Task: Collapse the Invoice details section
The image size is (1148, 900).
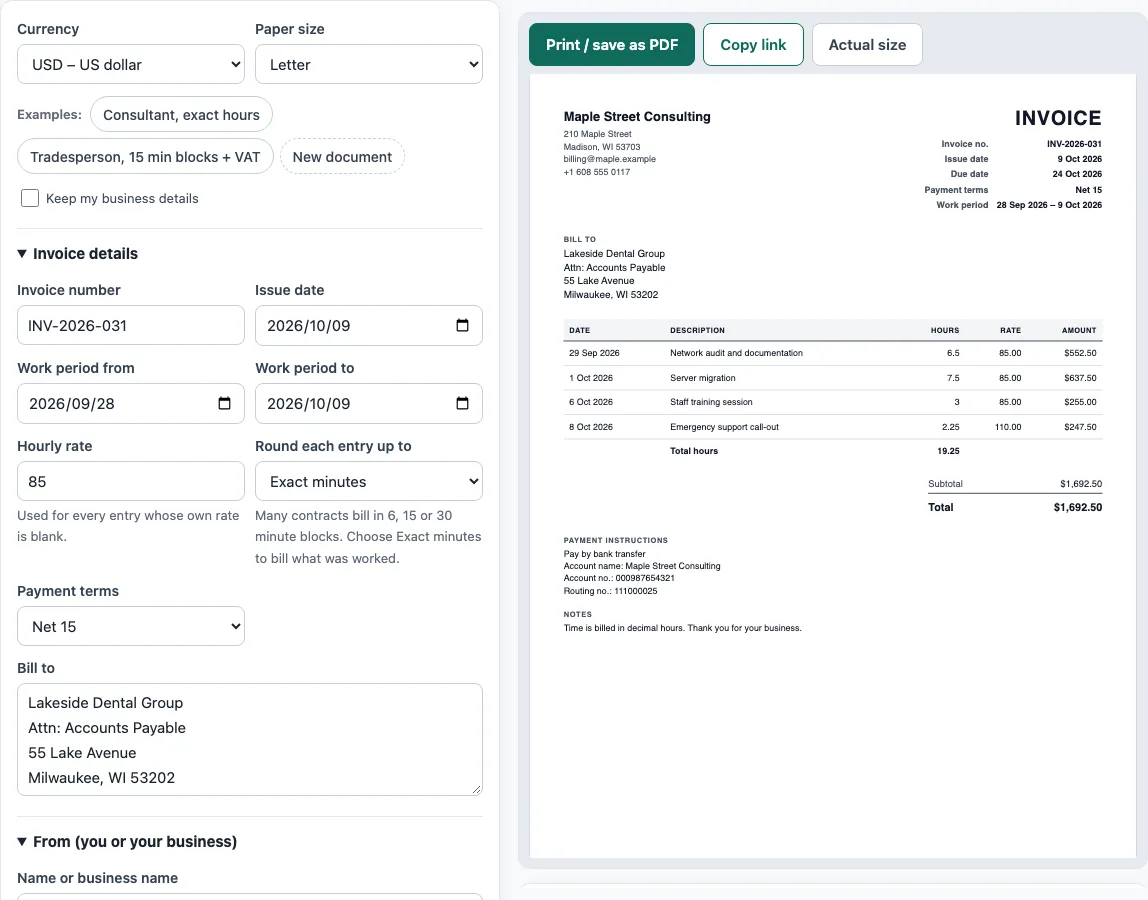Action: tap(78, 253)
